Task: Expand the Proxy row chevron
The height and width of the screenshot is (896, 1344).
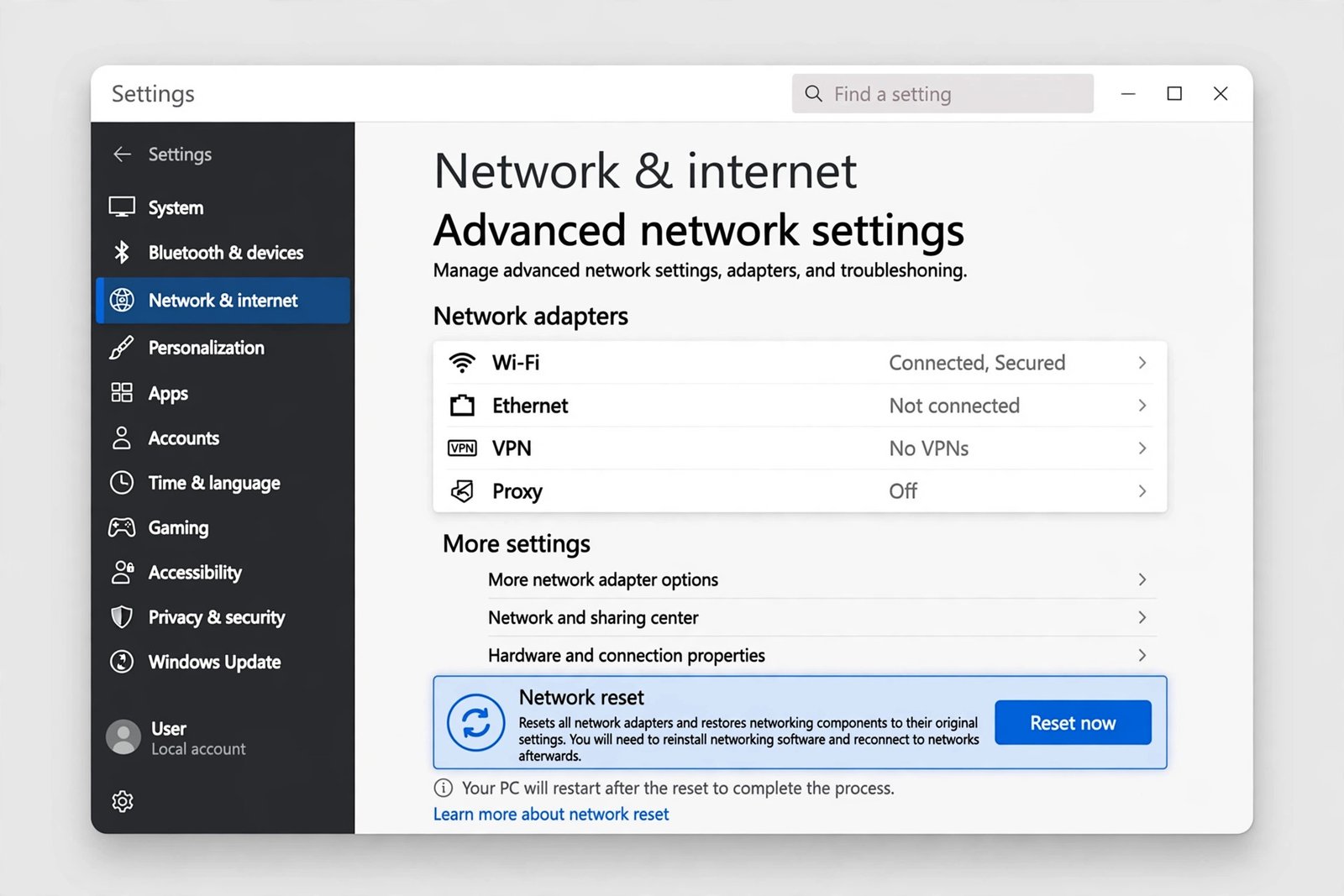Action: click(x=1142, y=491)
